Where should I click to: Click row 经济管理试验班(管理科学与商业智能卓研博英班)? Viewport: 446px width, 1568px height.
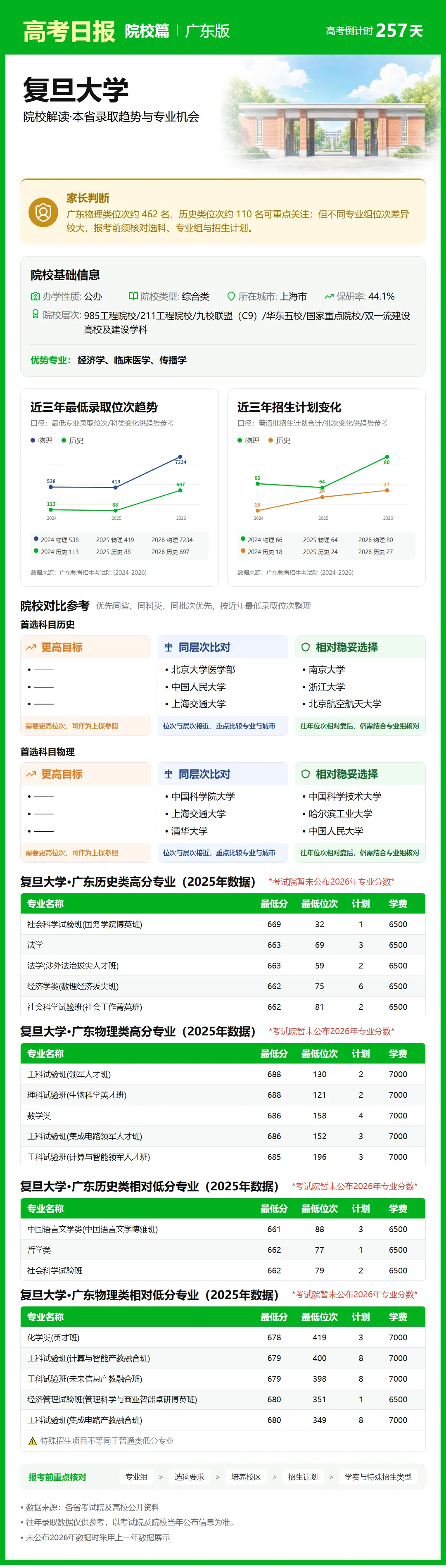[223, 1399]
